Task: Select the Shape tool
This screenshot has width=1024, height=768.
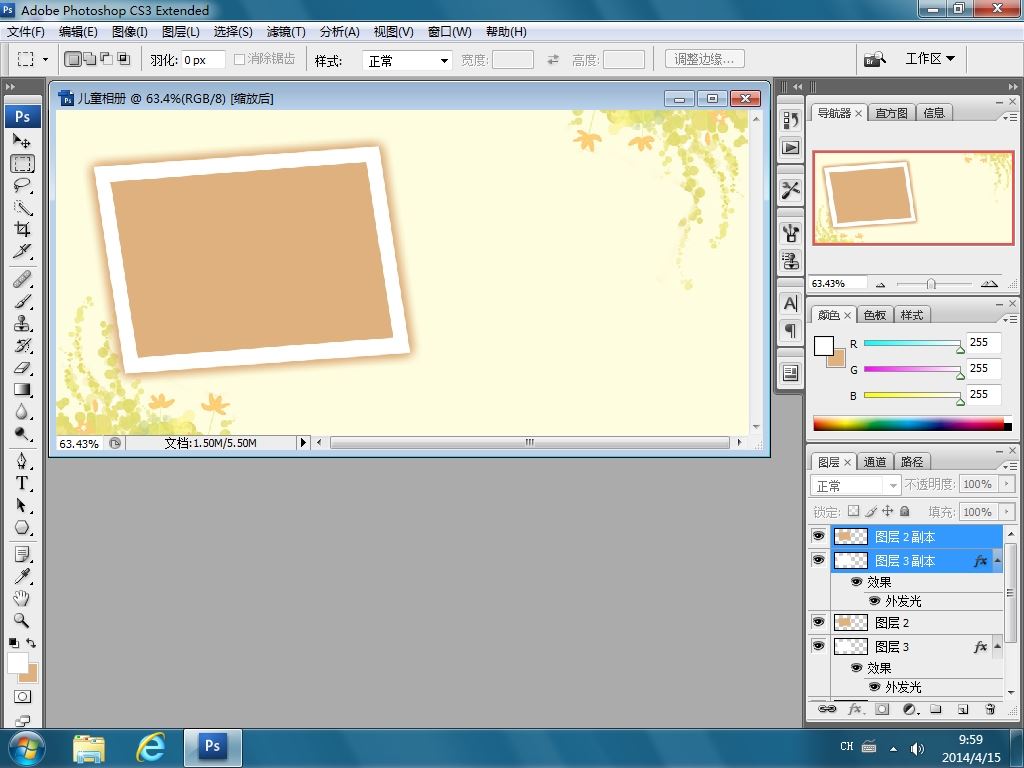Action: [x=22, y=527]
